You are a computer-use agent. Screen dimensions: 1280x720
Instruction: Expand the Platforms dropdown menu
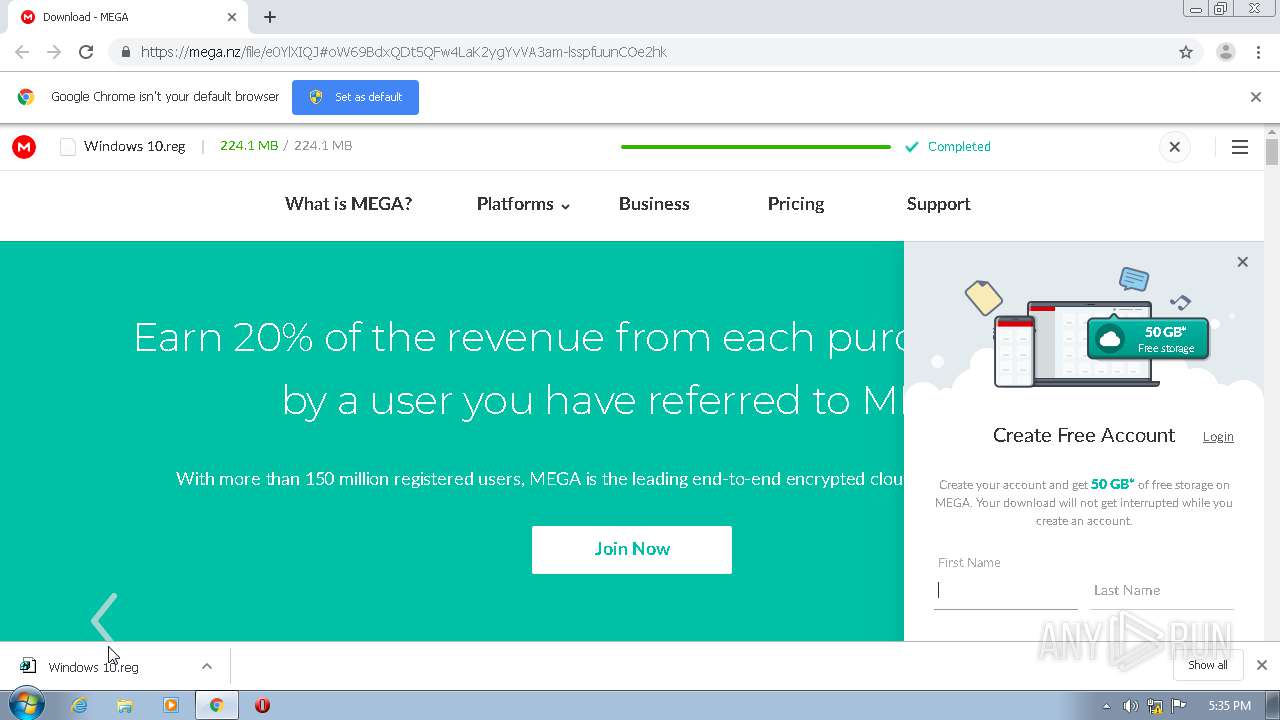(523, 204)
